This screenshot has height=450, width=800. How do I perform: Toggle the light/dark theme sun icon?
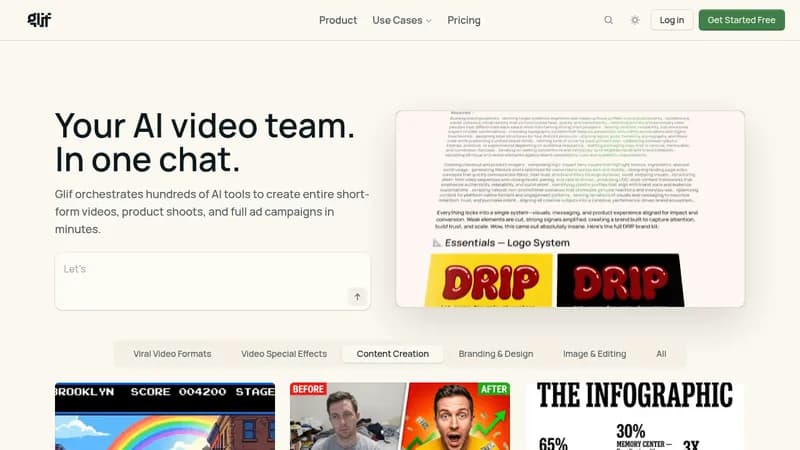tap(635, 20)
